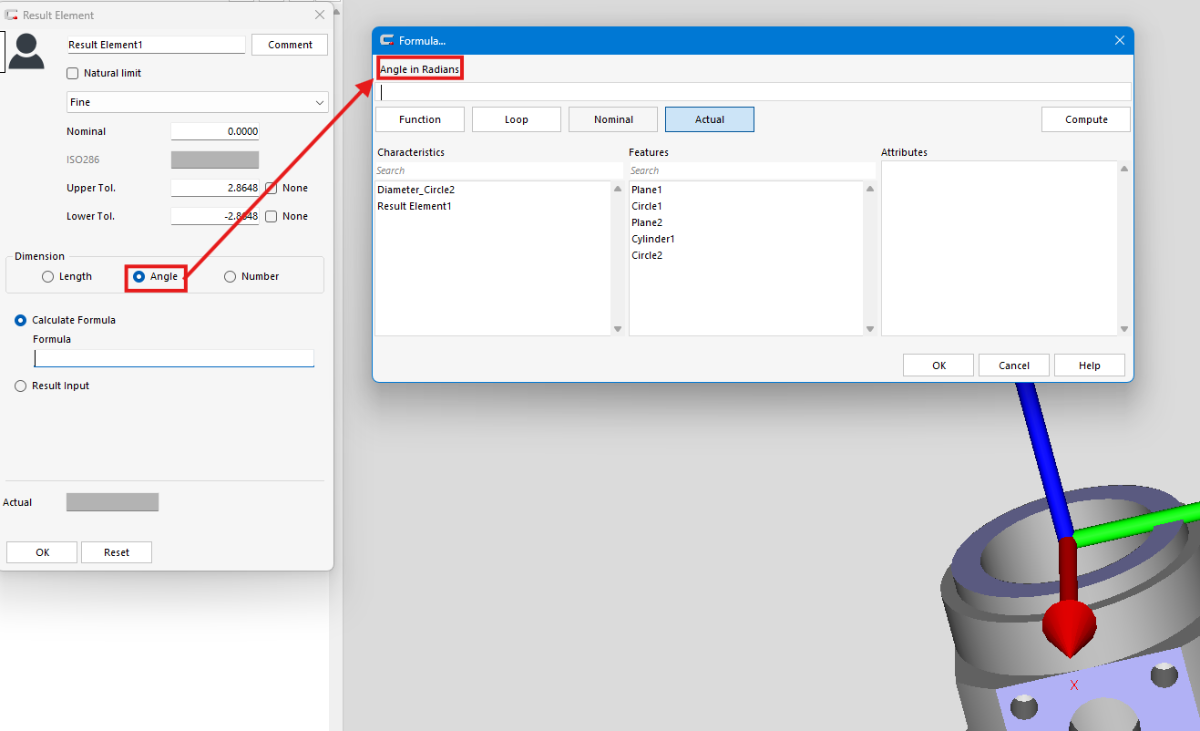Image resolution: width=1200 pixels, height=731 pixels.
Task: Open the Fine tolerance class dropdown
Action: pyautogui.click(x=197, y=102)
